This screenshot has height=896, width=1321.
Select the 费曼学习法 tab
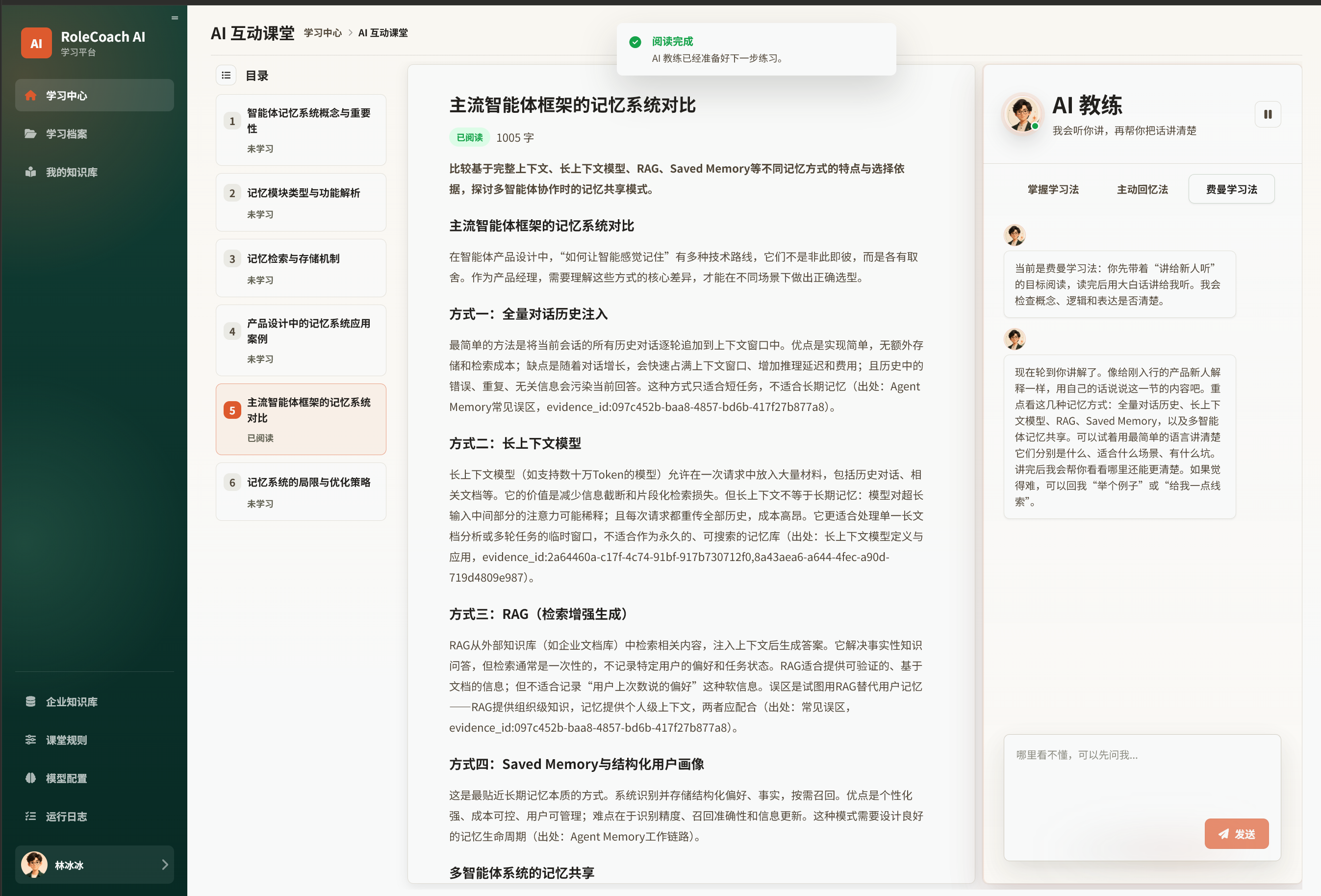[1231, 189]
